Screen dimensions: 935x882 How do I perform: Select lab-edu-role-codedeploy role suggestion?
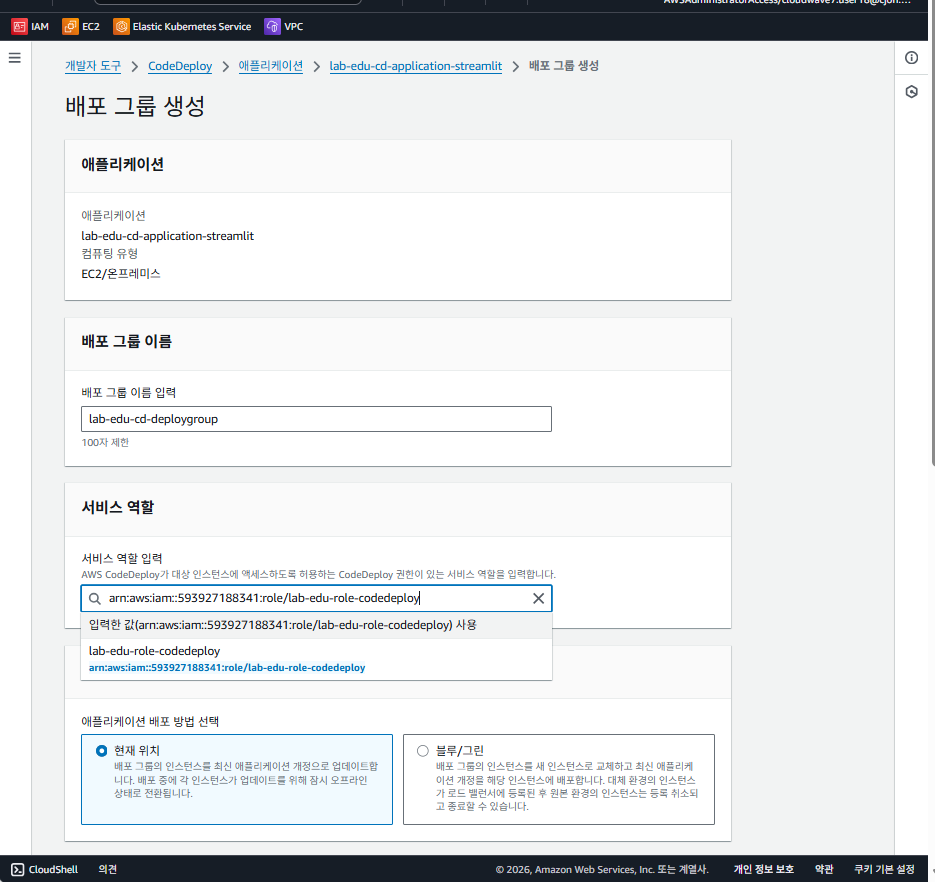tap(316, 659)
